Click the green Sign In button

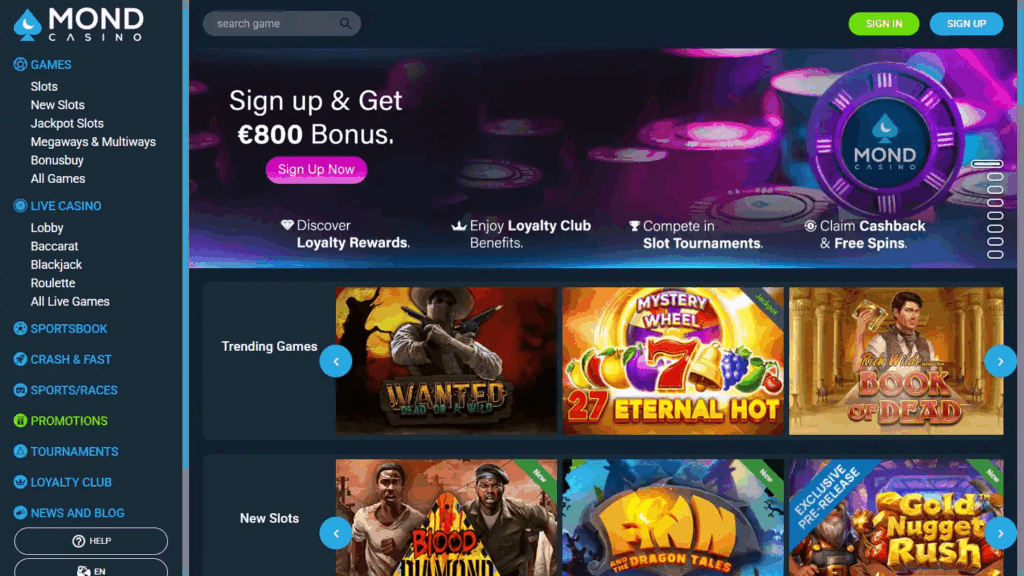pos(884,24)
